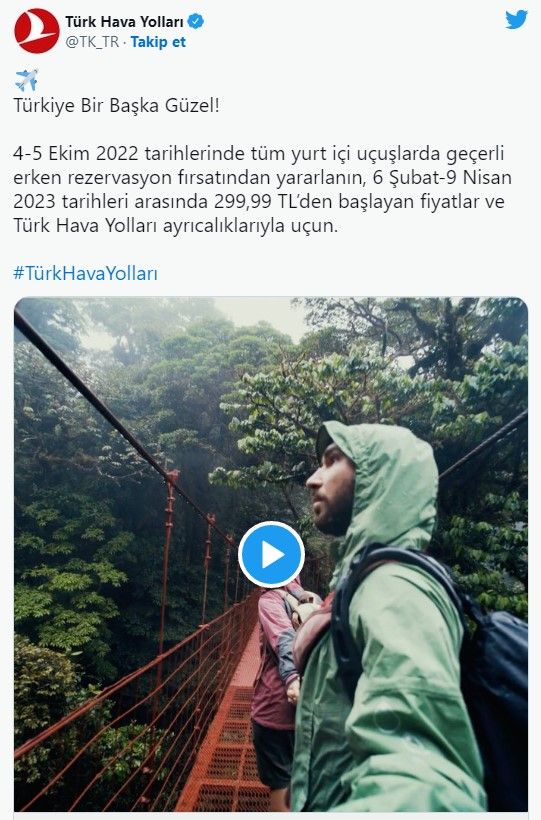Click the airplane emoji above the tweet

[26, 79]
